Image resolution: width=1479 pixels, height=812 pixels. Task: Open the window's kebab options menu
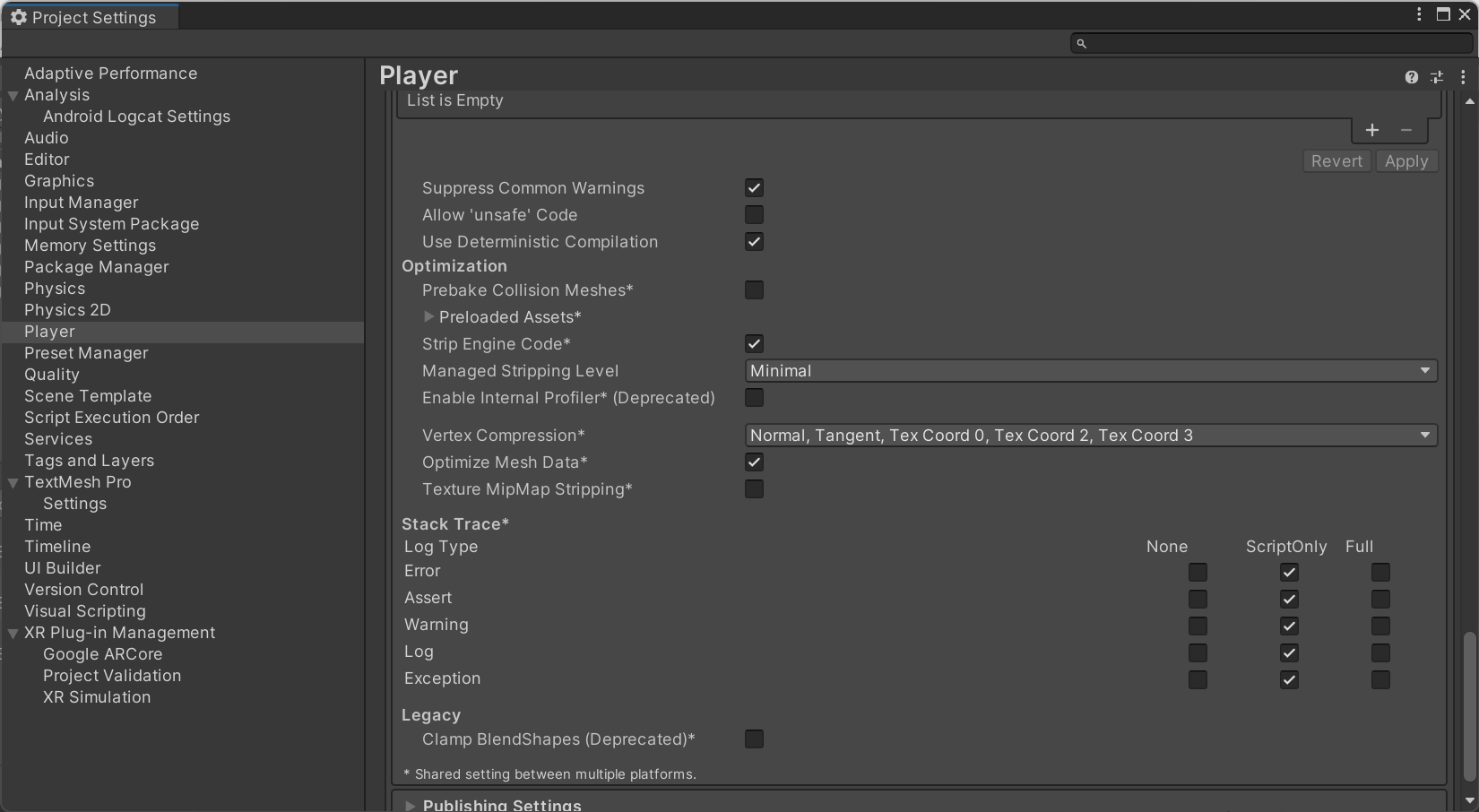coord(1419,14)
